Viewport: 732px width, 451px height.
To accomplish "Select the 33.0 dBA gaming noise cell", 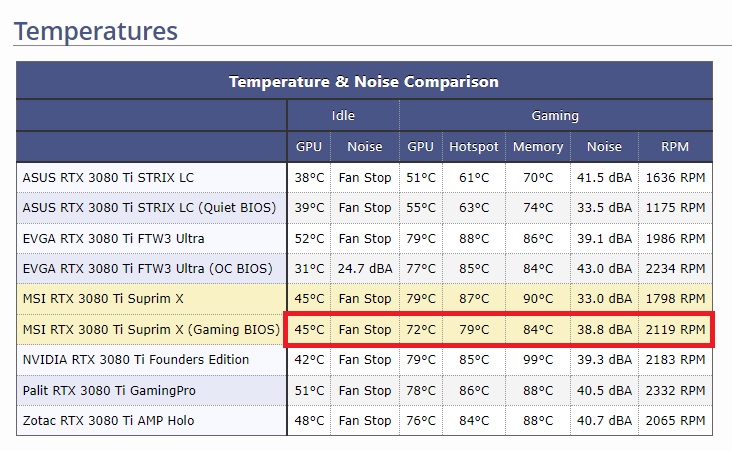I will (604, 298).
